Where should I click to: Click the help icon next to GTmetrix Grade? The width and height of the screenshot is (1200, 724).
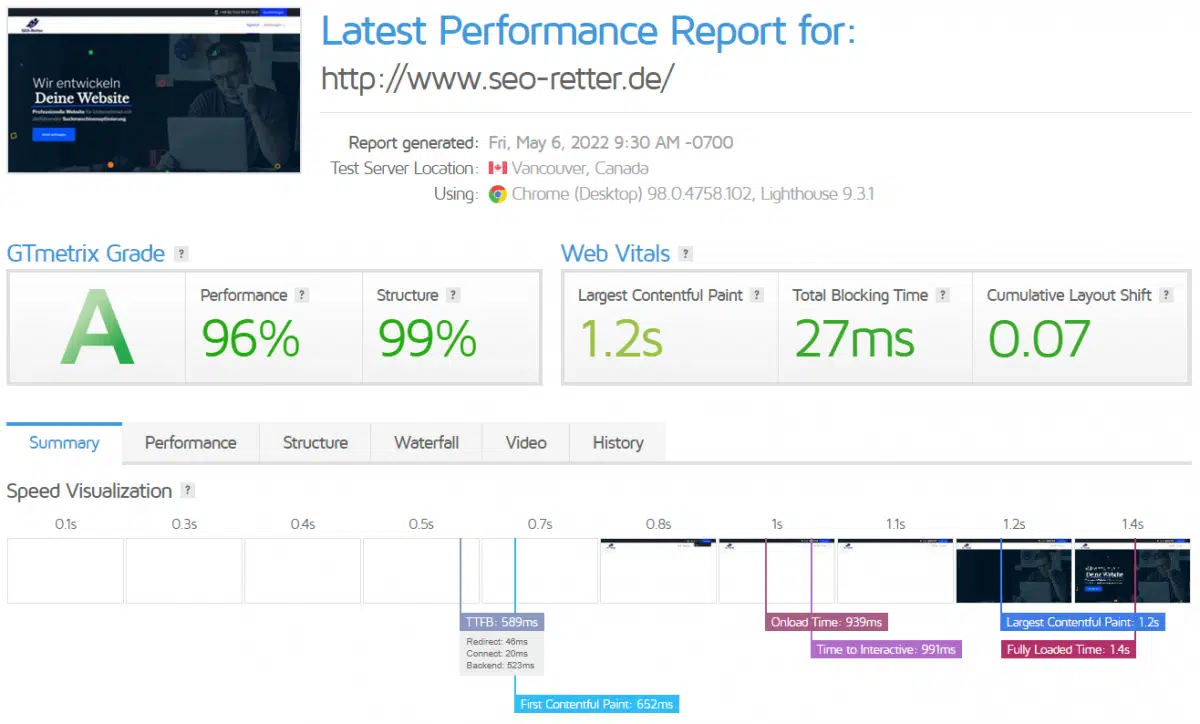[181, 254]
